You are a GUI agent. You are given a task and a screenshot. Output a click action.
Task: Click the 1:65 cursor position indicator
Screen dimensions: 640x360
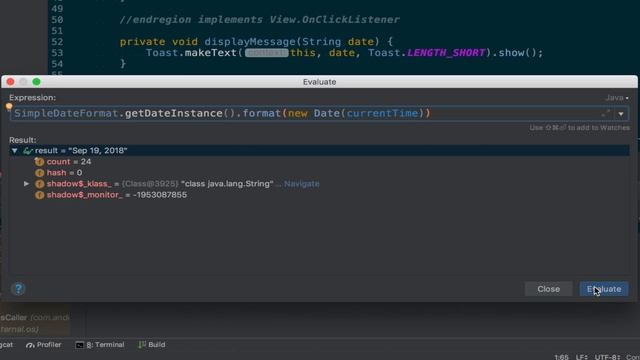click(x=561, y=357)
